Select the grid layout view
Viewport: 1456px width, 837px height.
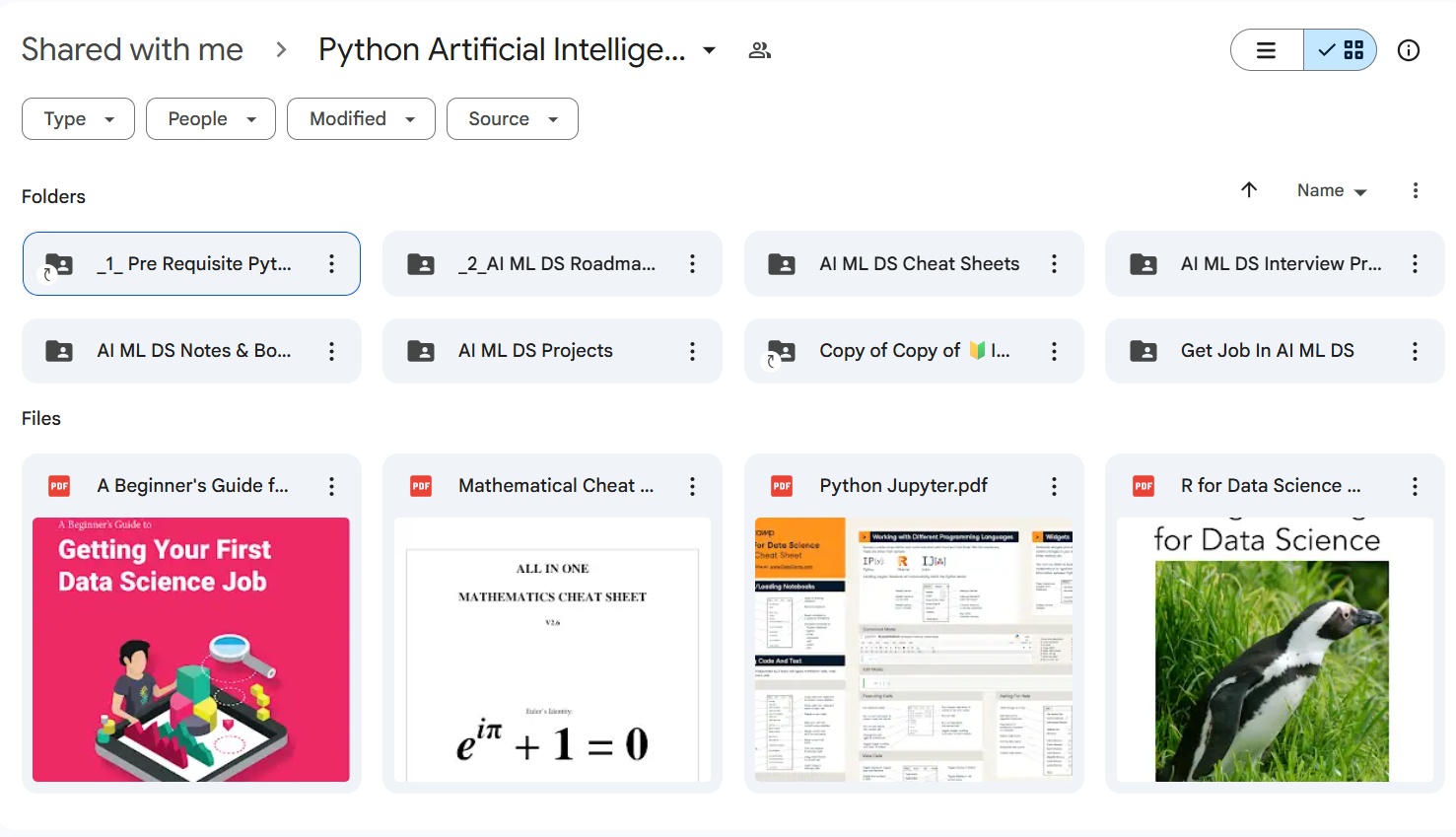[x=1341, y=50]
